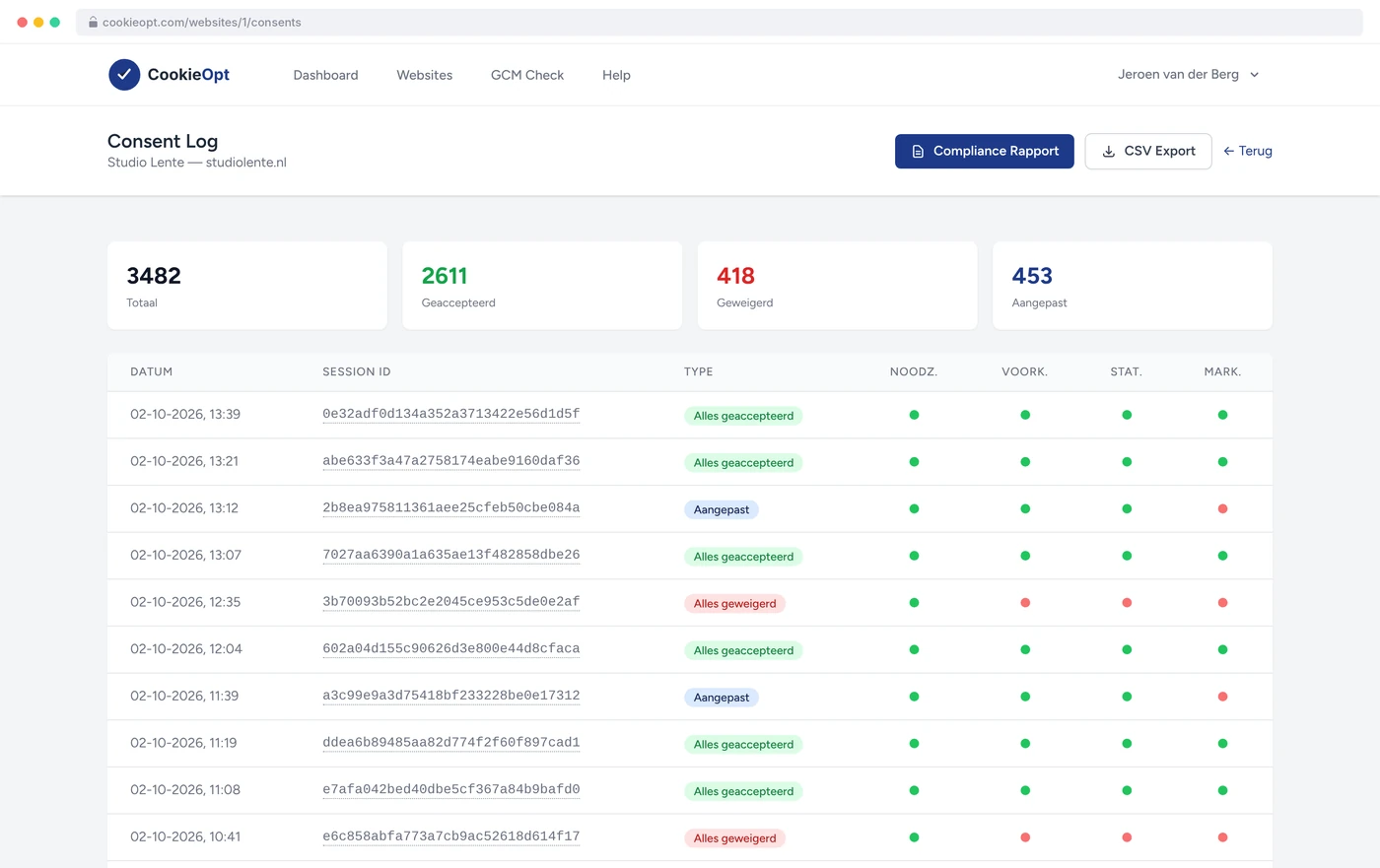This screenshot has width=1380, height=868.
Task: Open the Dashboard menu item
Action: point(325,75)
